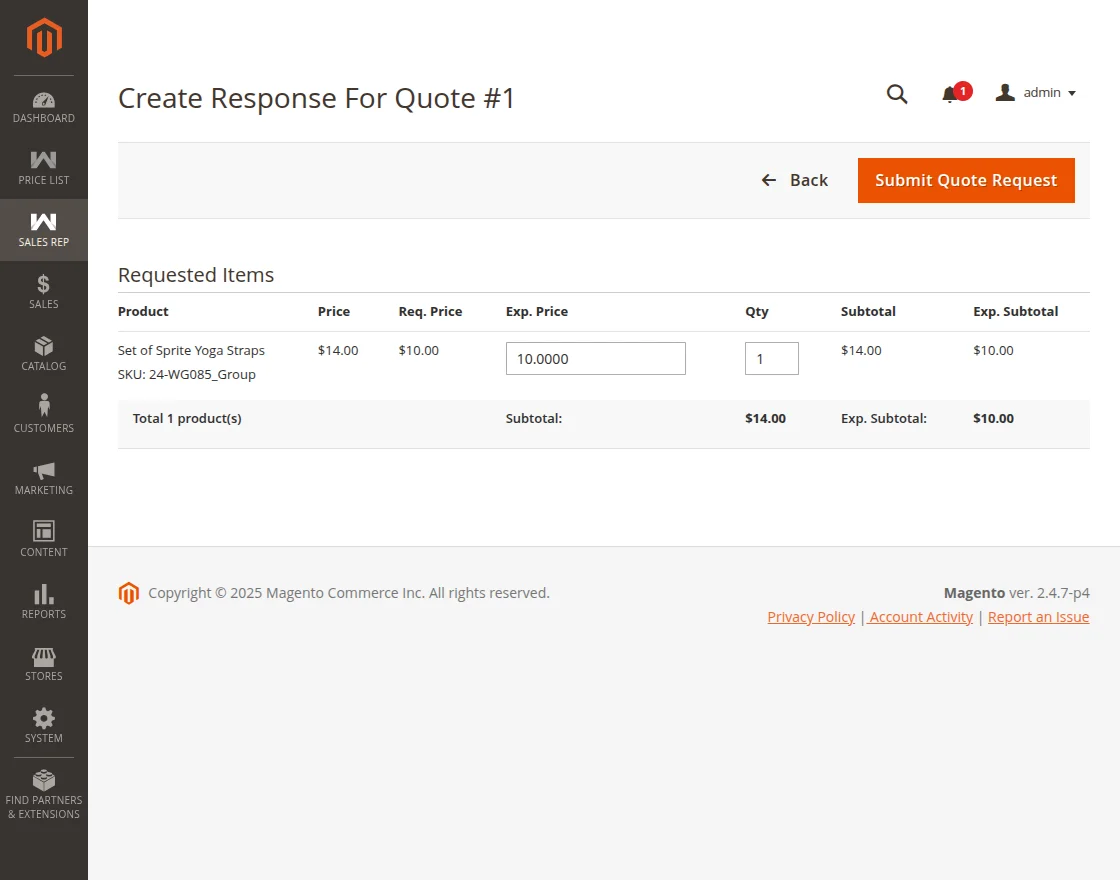This screenshot has height=880, width=1120.
Task: Click the Magento logo in the sidebar
Action: [44, 38]
